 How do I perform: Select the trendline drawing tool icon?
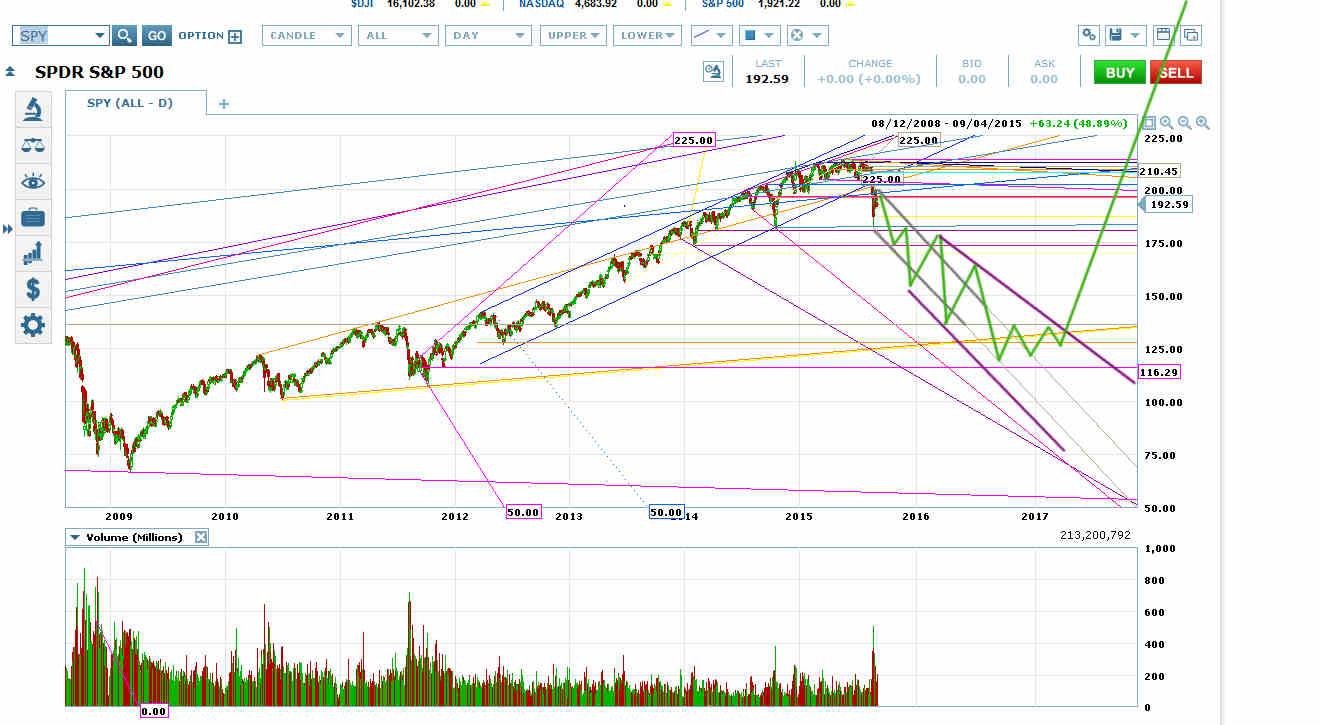(x=704, y=35)
